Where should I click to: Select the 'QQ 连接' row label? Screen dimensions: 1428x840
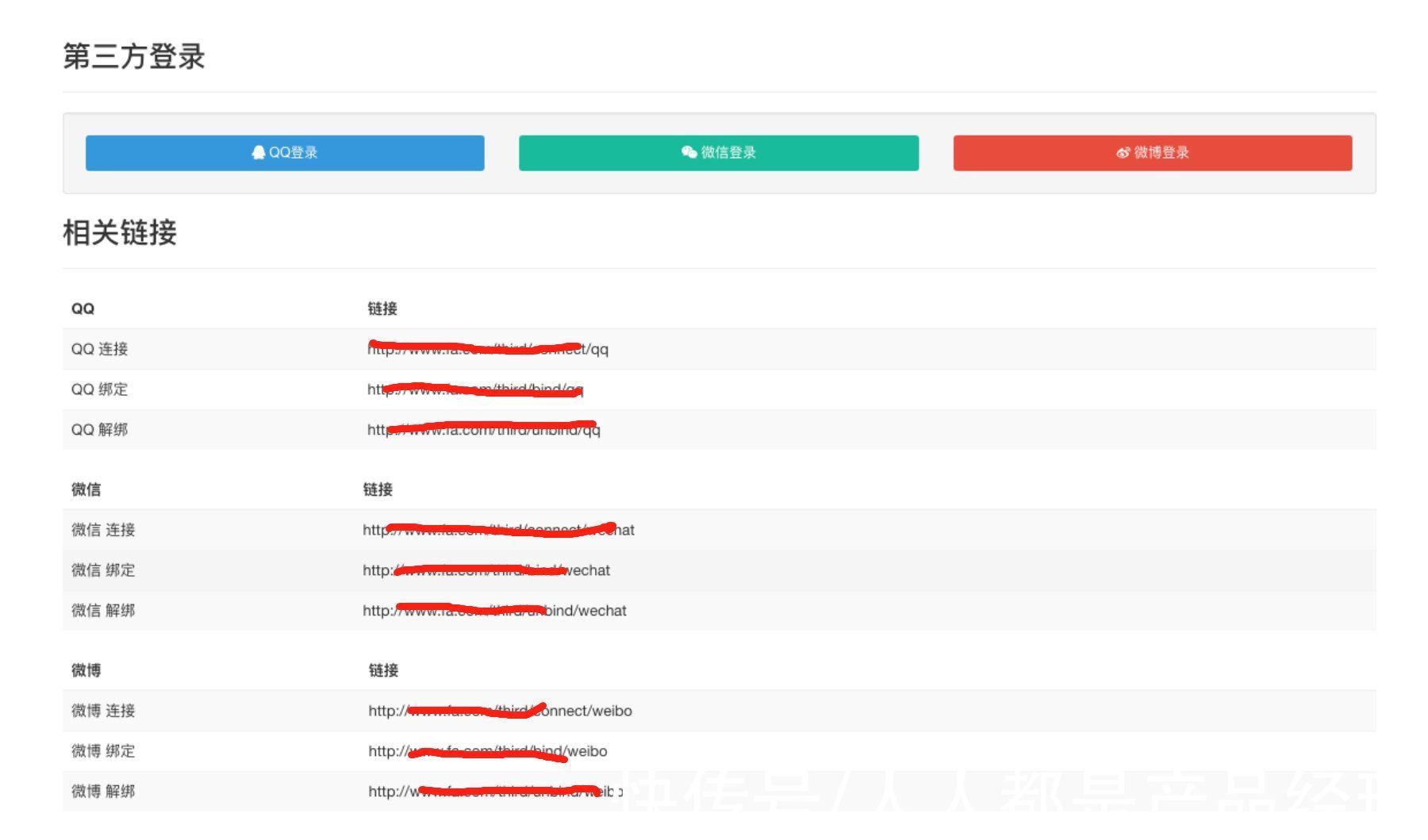tap(99, 349)
